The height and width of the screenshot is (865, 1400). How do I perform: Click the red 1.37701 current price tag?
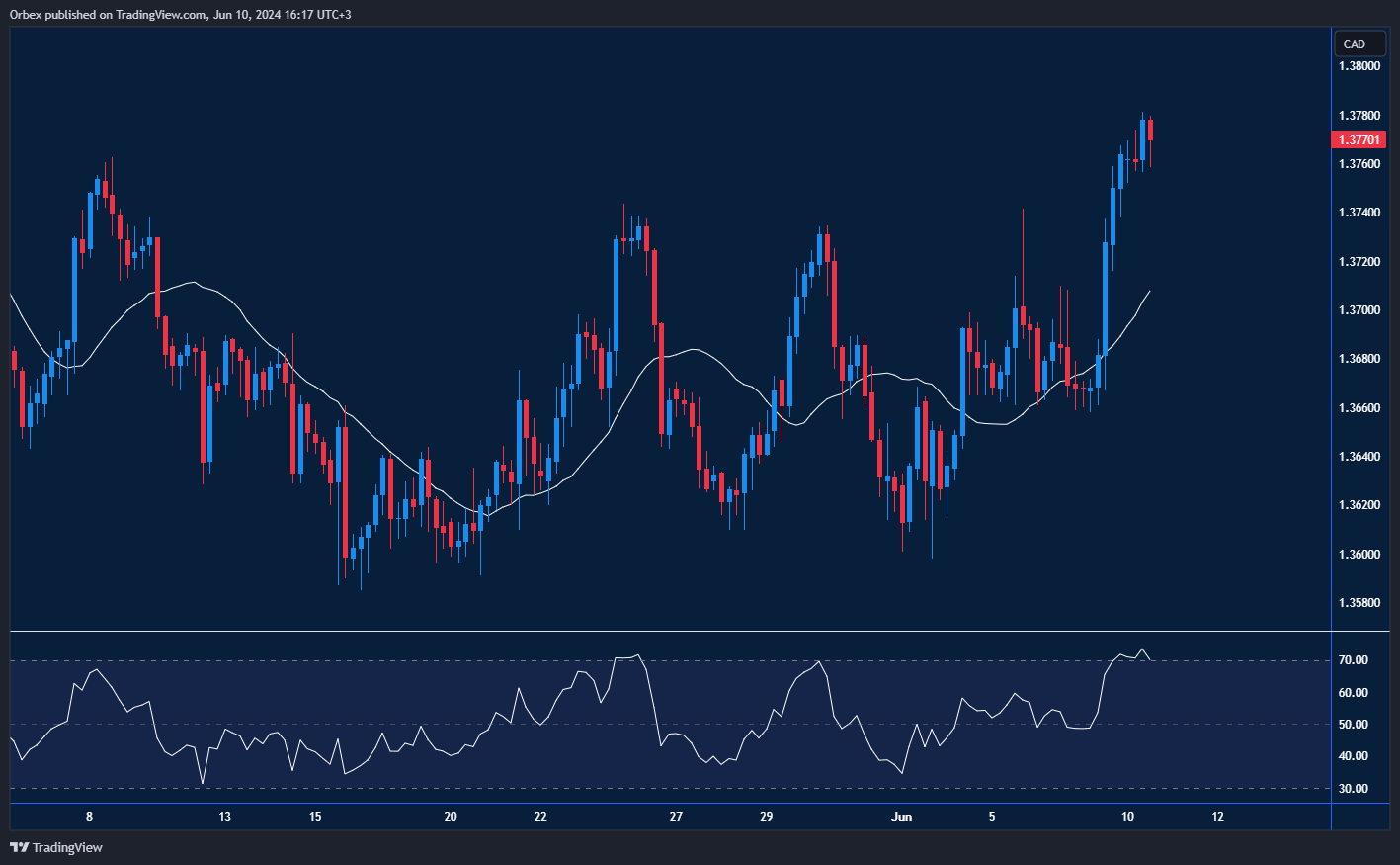(x=1359, y=140)
